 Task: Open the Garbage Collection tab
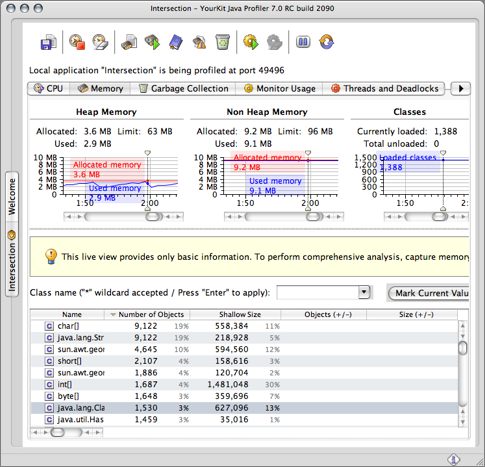pos(183,89)
